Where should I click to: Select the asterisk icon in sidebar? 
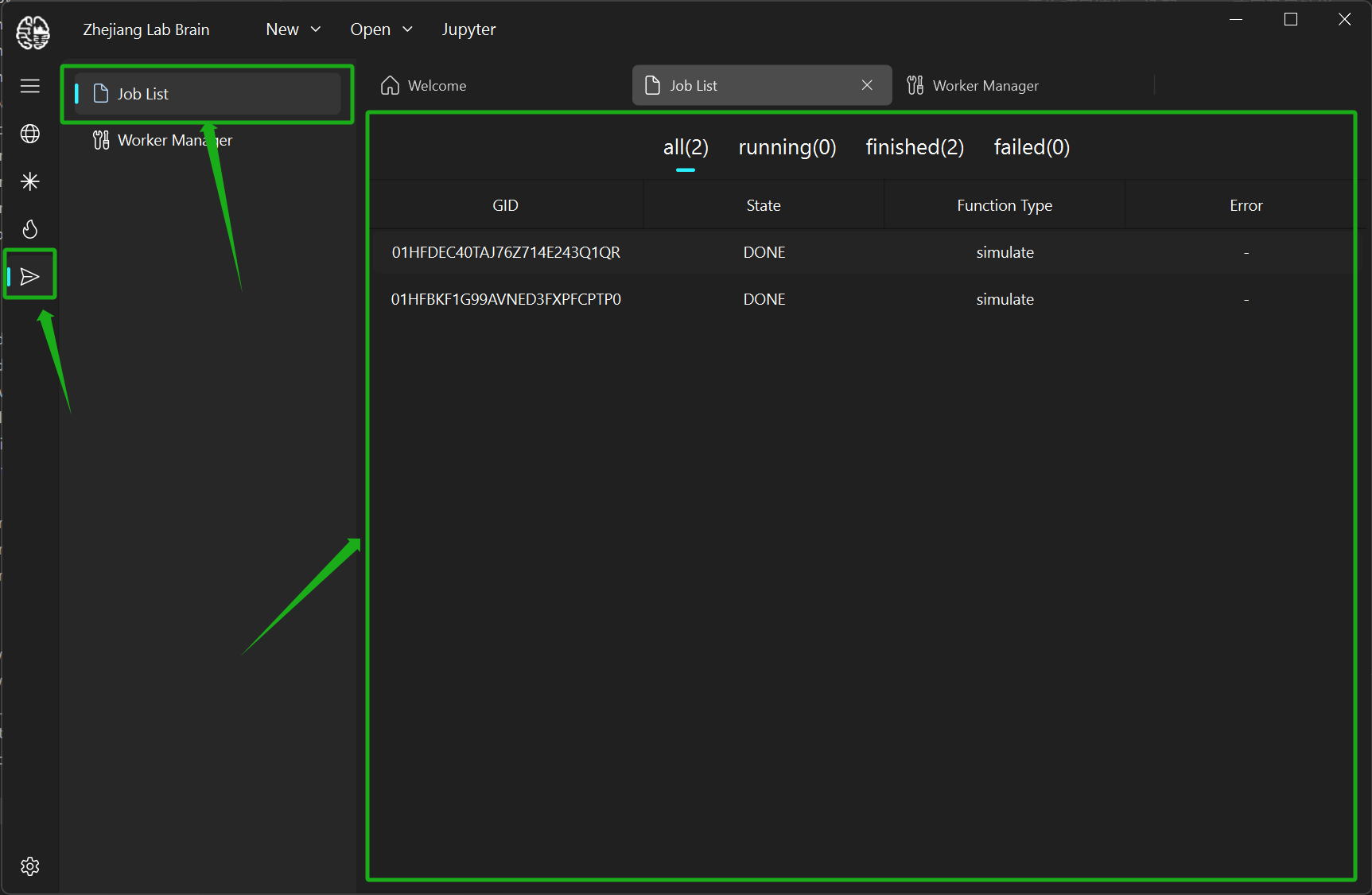tap(30, 181)
